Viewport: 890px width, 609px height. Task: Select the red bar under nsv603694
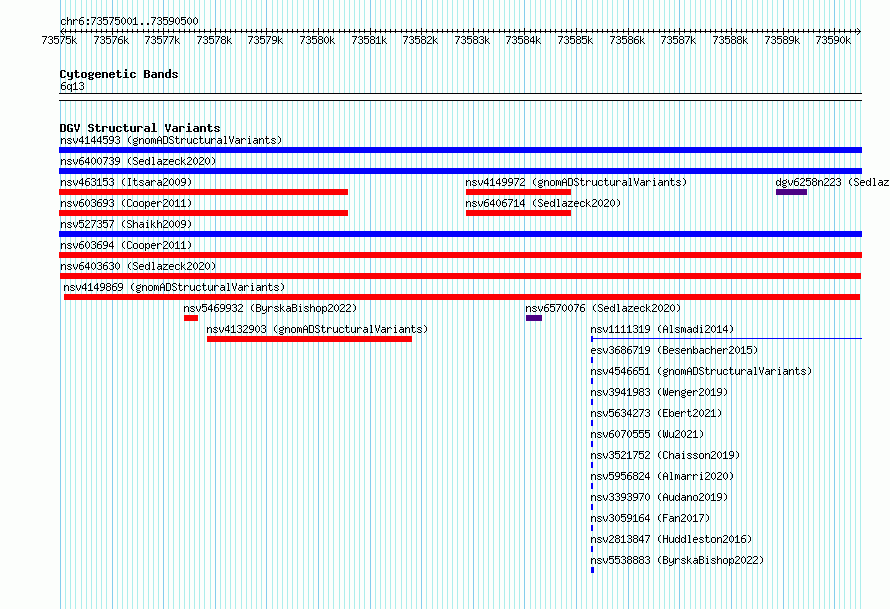pos(460,255)
